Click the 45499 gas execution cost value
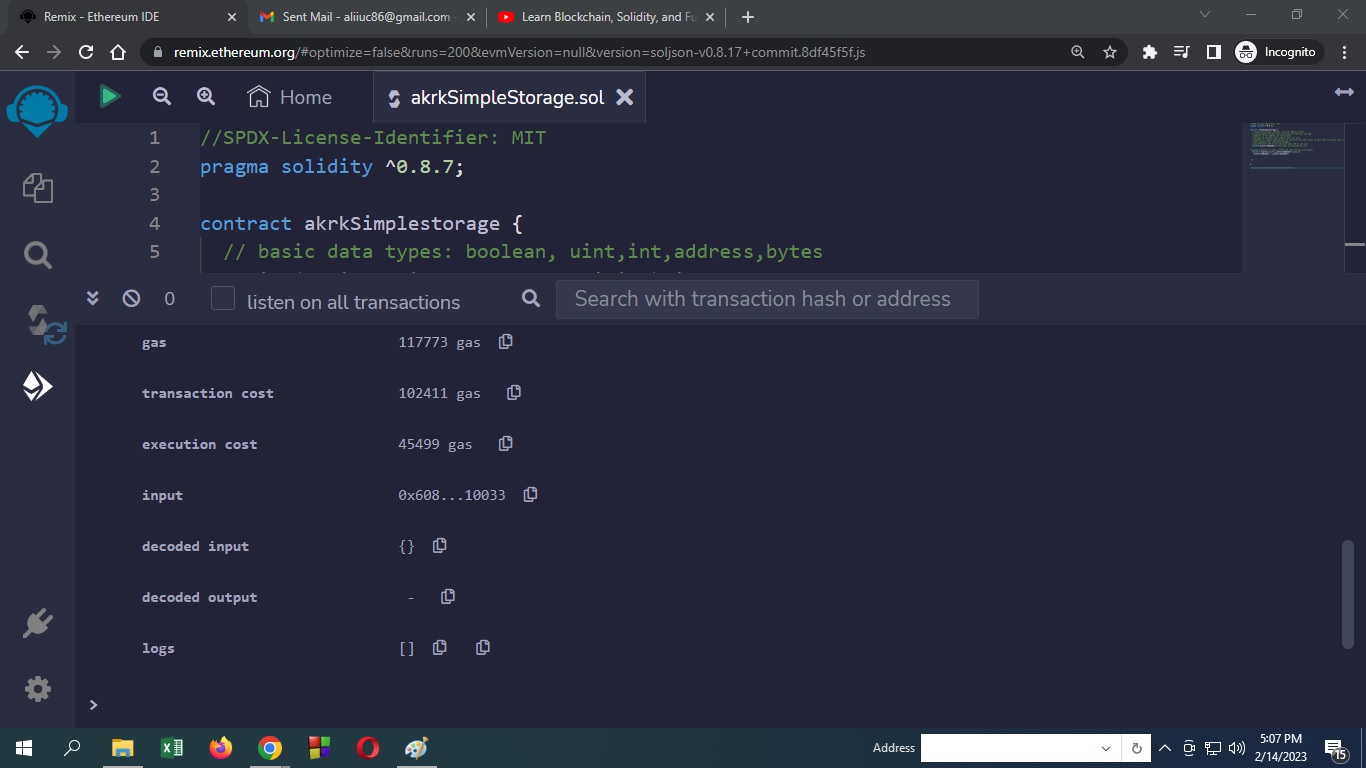The width and height of the screenshot is (1366, 768). (435, 444)
